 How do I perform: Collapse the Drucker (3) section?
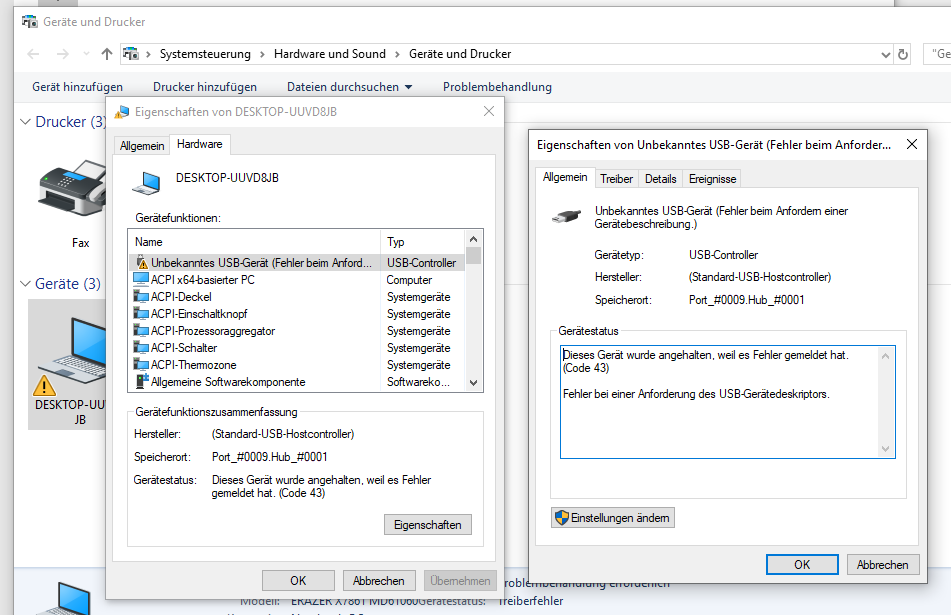tap(25, 122)
